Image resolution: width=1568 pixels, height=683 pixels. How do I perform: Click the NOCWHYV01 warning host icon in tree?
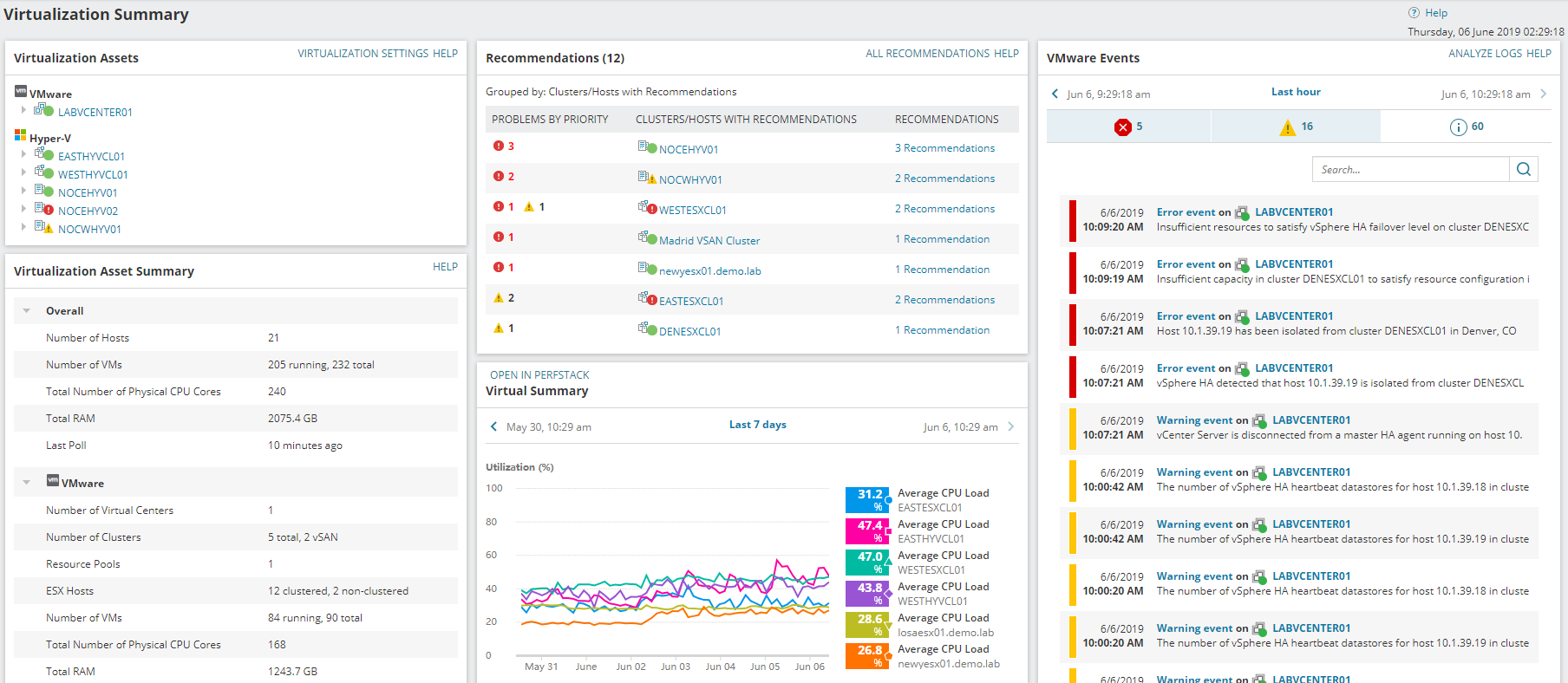click(x=43, y=227)
